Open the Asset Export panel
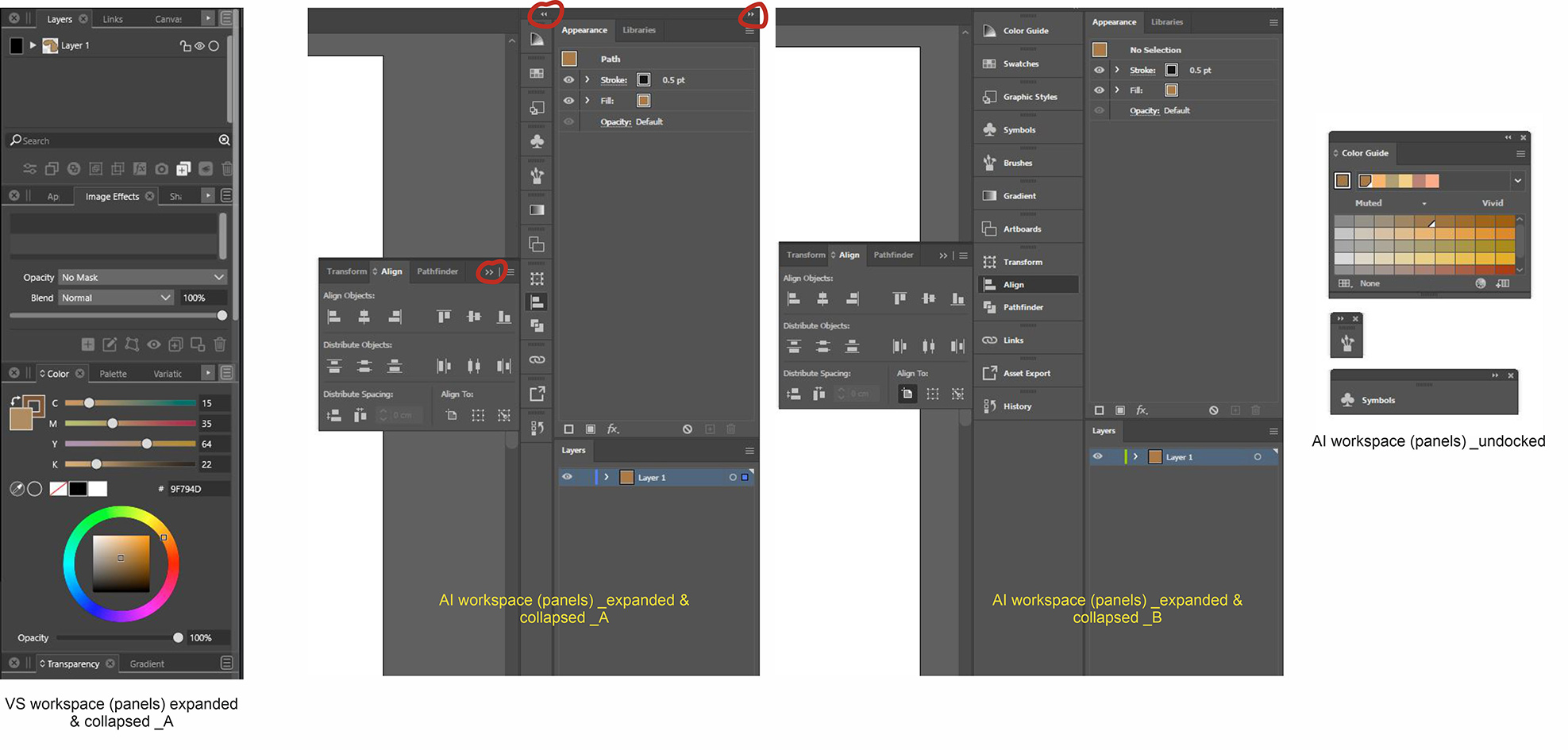This screenshot has width=1568, height=750. point(1027,373)
